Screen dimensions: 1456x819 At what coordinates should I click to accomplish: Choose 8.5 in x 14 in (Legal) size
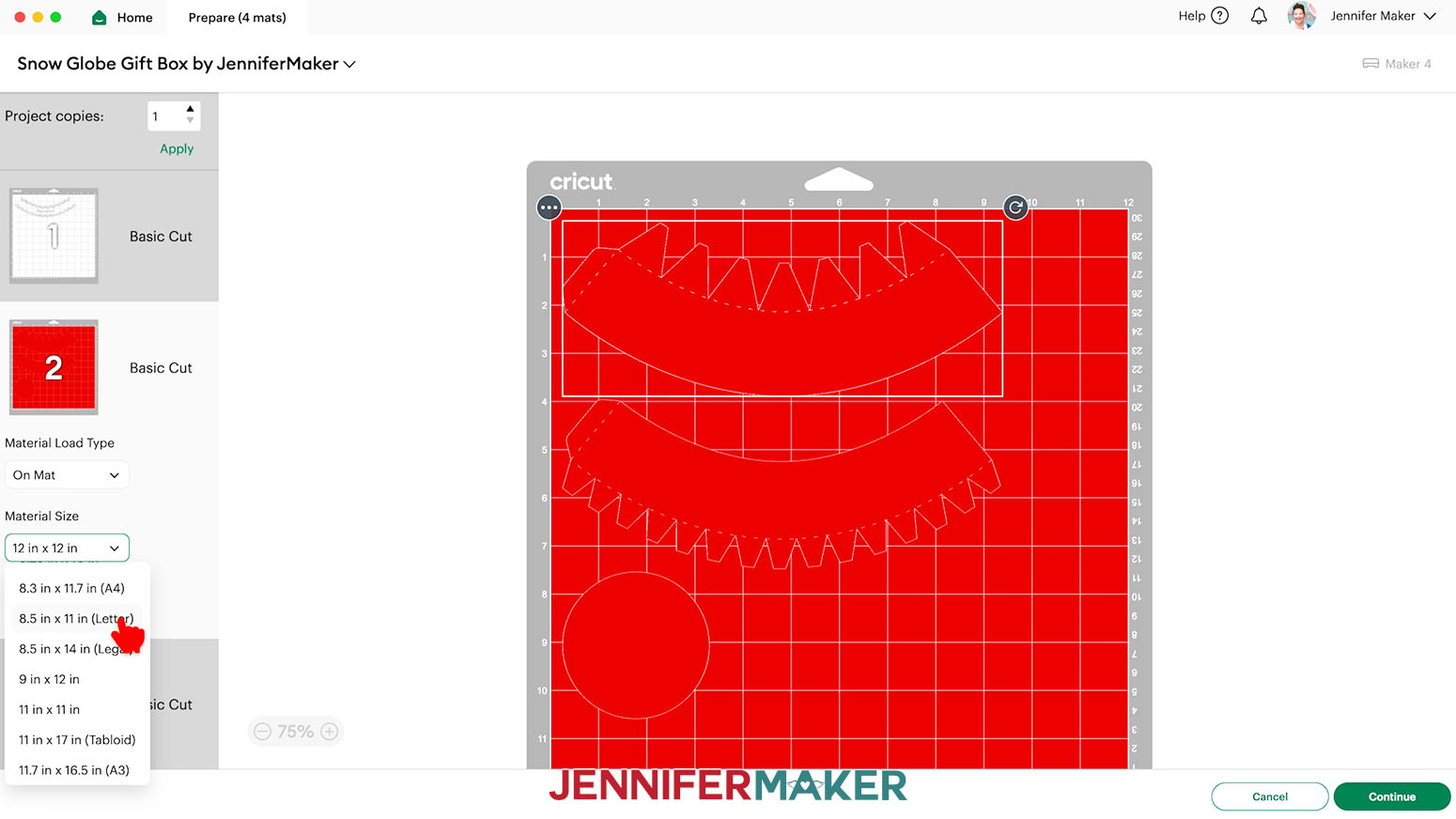coord(77,649)
